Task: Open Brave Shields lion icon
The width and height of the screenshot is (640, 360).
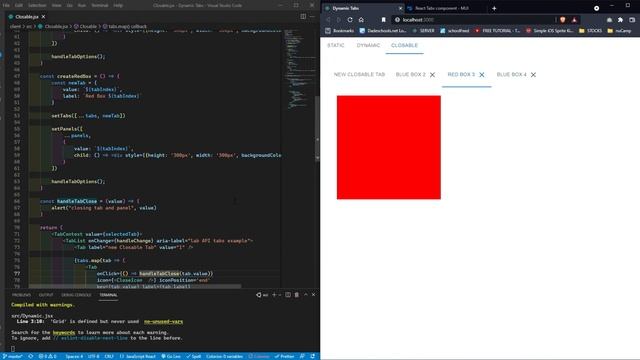Action: click(x=563, y=20)
